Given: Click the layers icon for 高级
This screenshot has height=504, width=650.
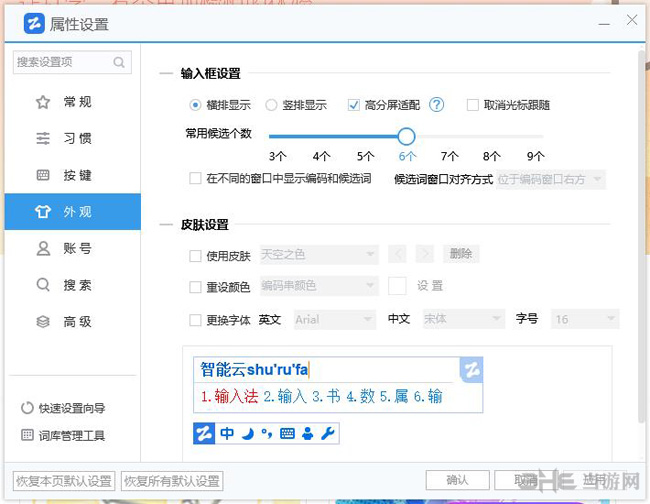Looking at the screenshot, I should pos(43,321).
